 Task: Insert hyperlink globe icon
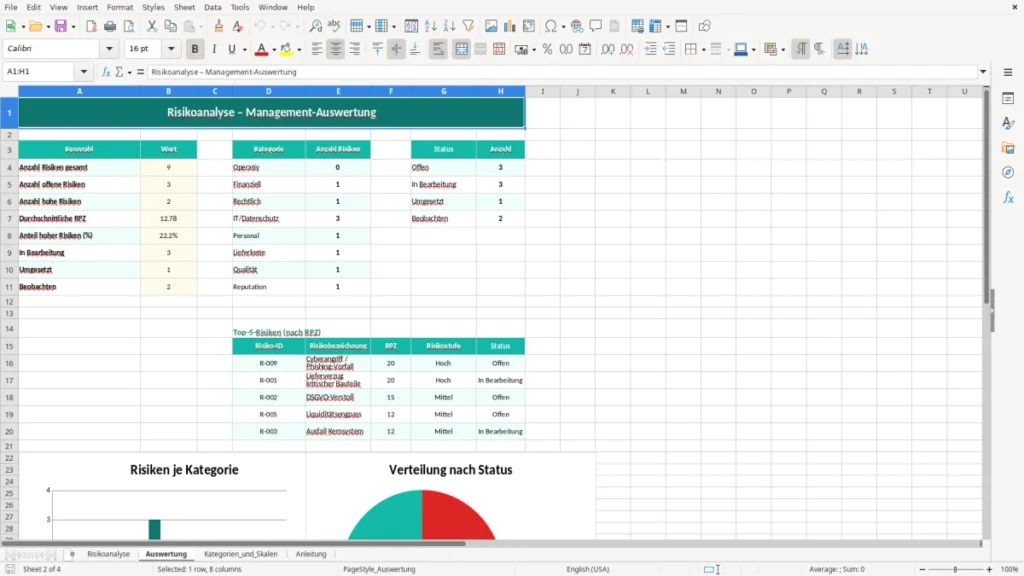[577, 26]
